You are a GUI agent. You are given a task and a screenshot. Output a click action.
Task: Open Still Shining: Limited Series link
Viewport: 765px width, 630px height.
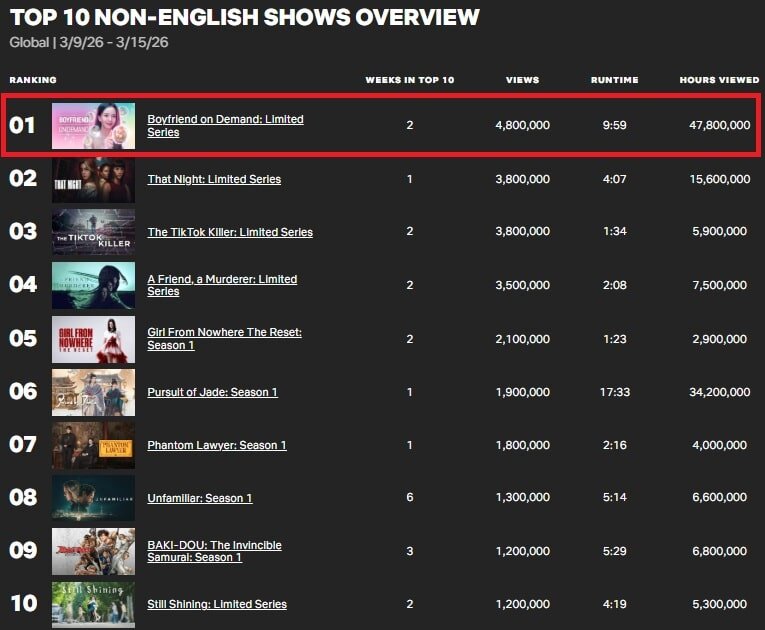point(217,604)
